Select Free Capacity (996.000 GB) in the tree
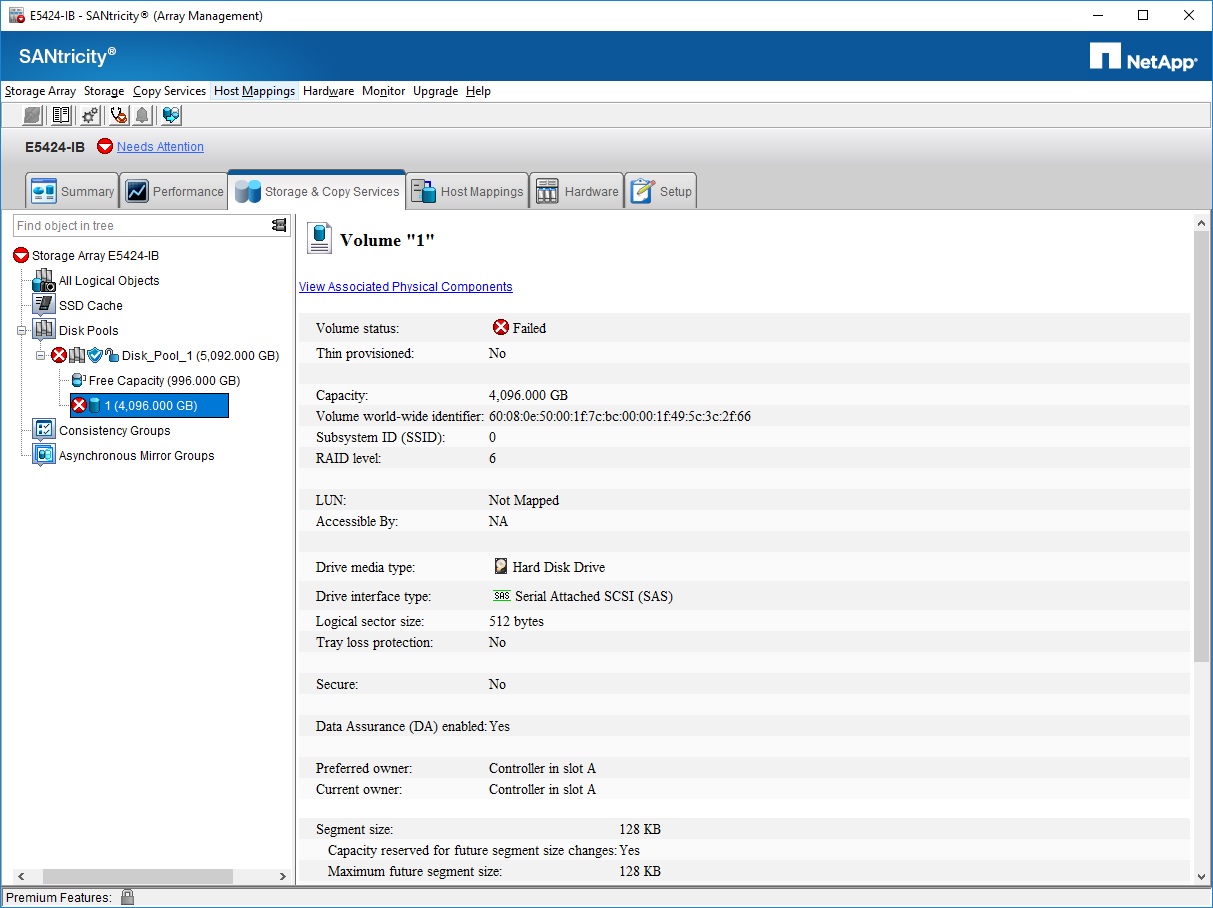Screen dimensions: 1213x908 [157, 380]
